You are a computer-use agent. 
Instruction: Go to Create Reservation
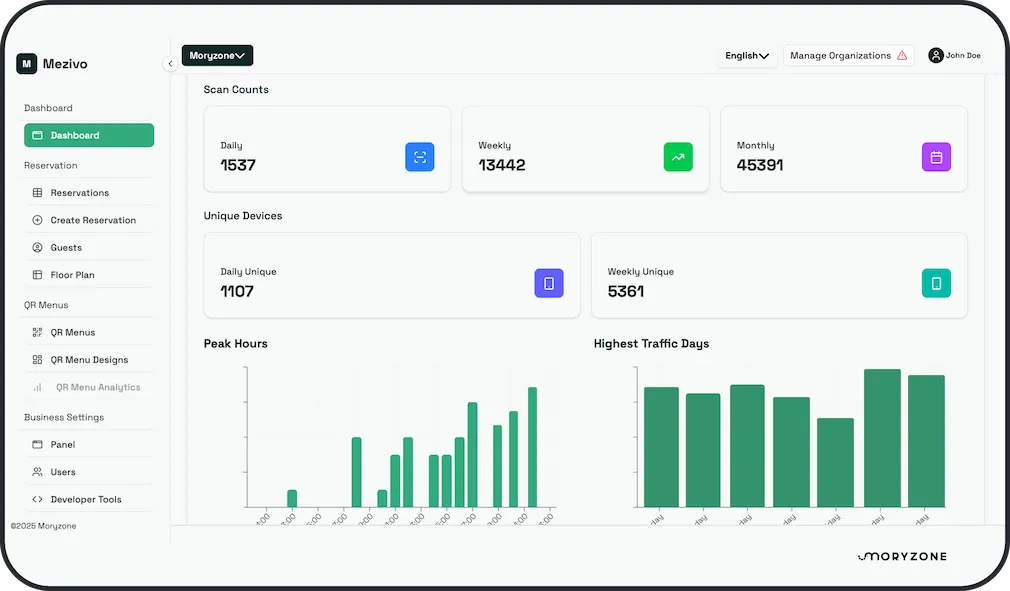89,220
